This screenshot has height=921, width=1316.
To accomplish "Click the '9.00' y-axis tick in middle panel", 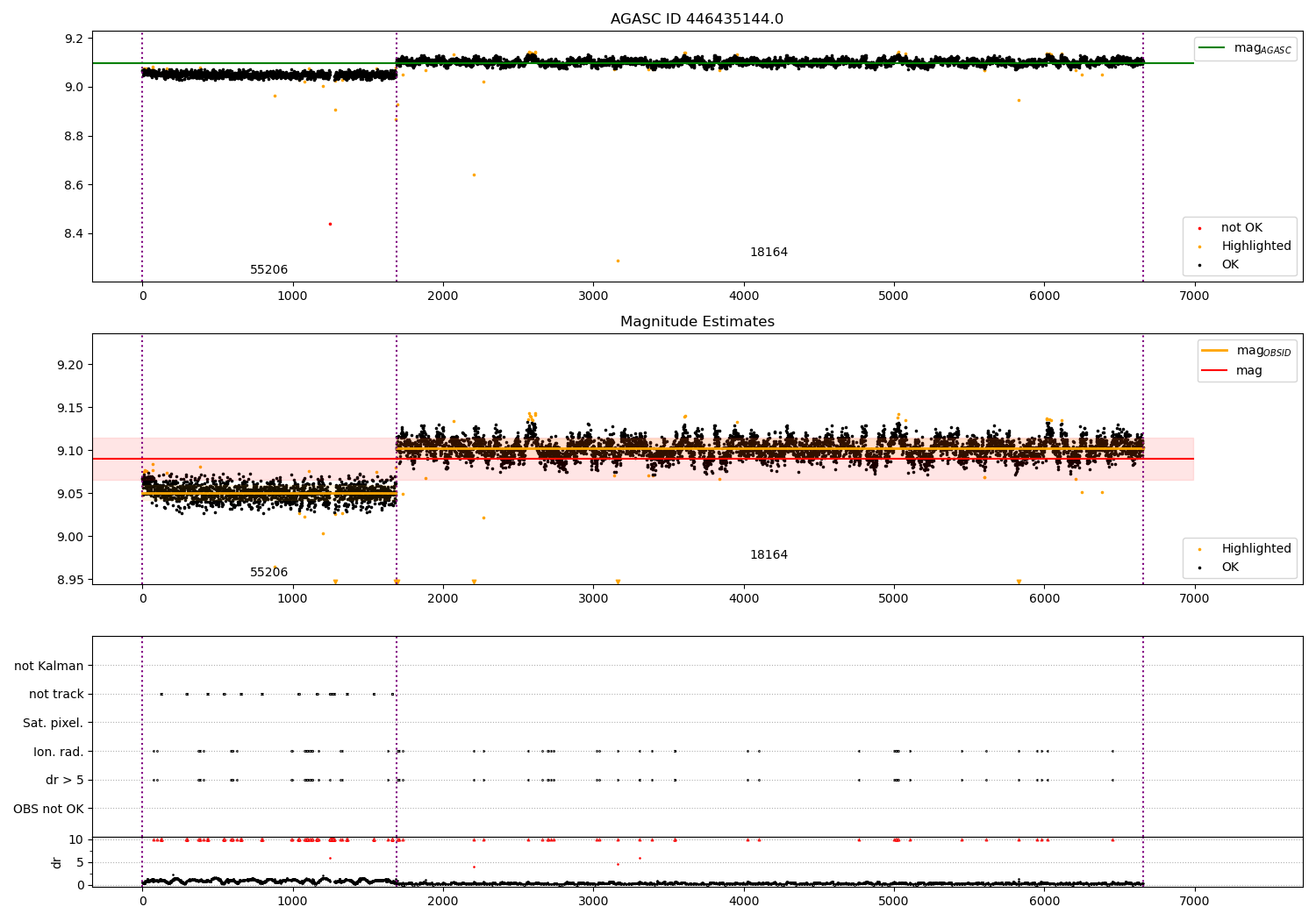I will (72, 537).
